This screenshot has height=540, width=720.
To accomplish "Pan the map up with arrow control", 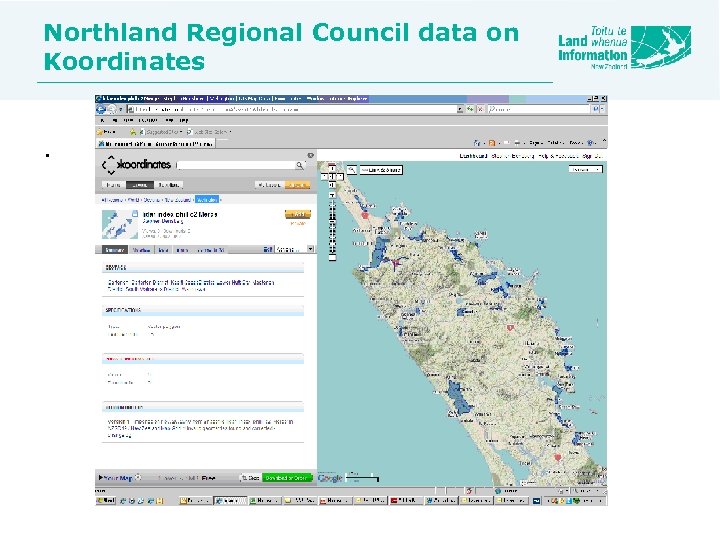I will 332,169.
